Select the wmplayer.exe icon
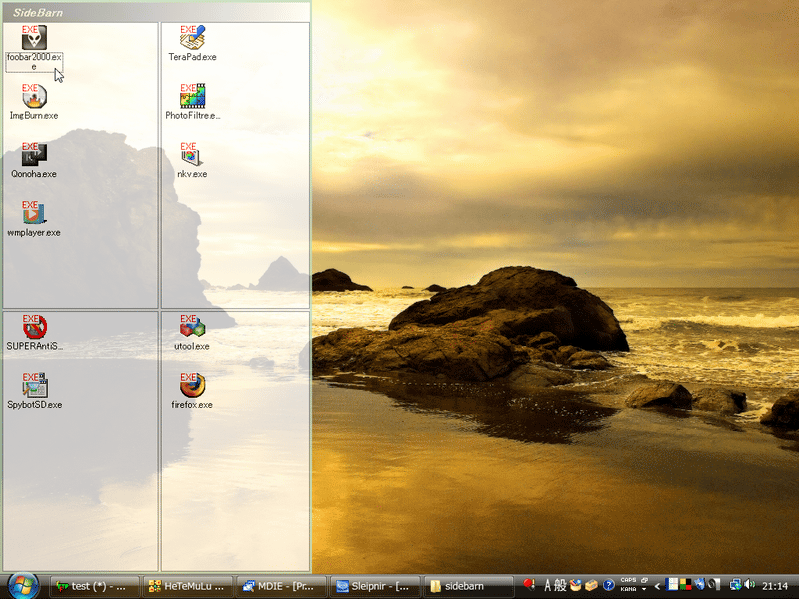The width and height of the screenshot is (799, 599). pos(34,214)
